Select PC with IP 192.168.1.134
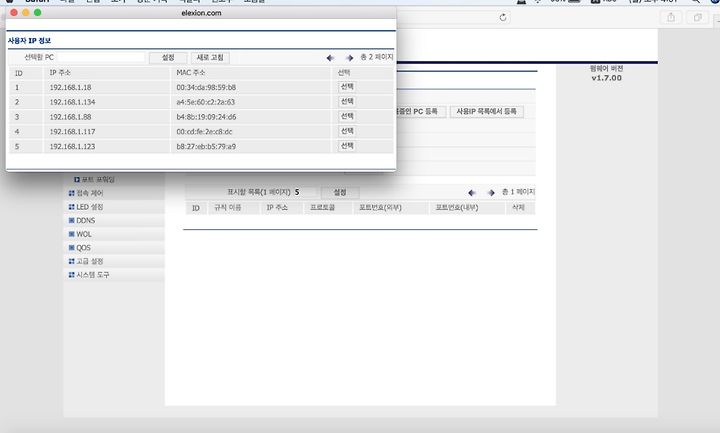This screenshot has height=433, width=720. pyautogui.click(x=347, y=101)
